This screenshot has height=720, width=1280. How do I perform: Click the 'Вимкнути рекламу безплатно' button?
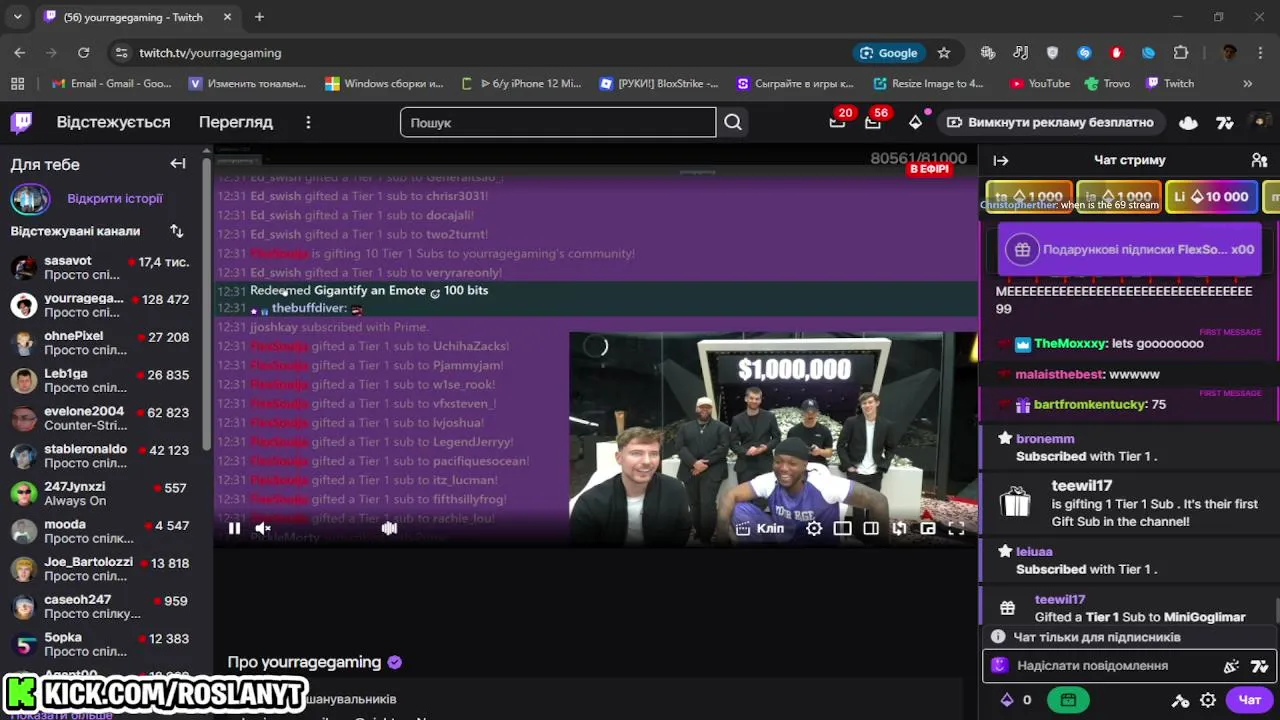coord(1050,122)
